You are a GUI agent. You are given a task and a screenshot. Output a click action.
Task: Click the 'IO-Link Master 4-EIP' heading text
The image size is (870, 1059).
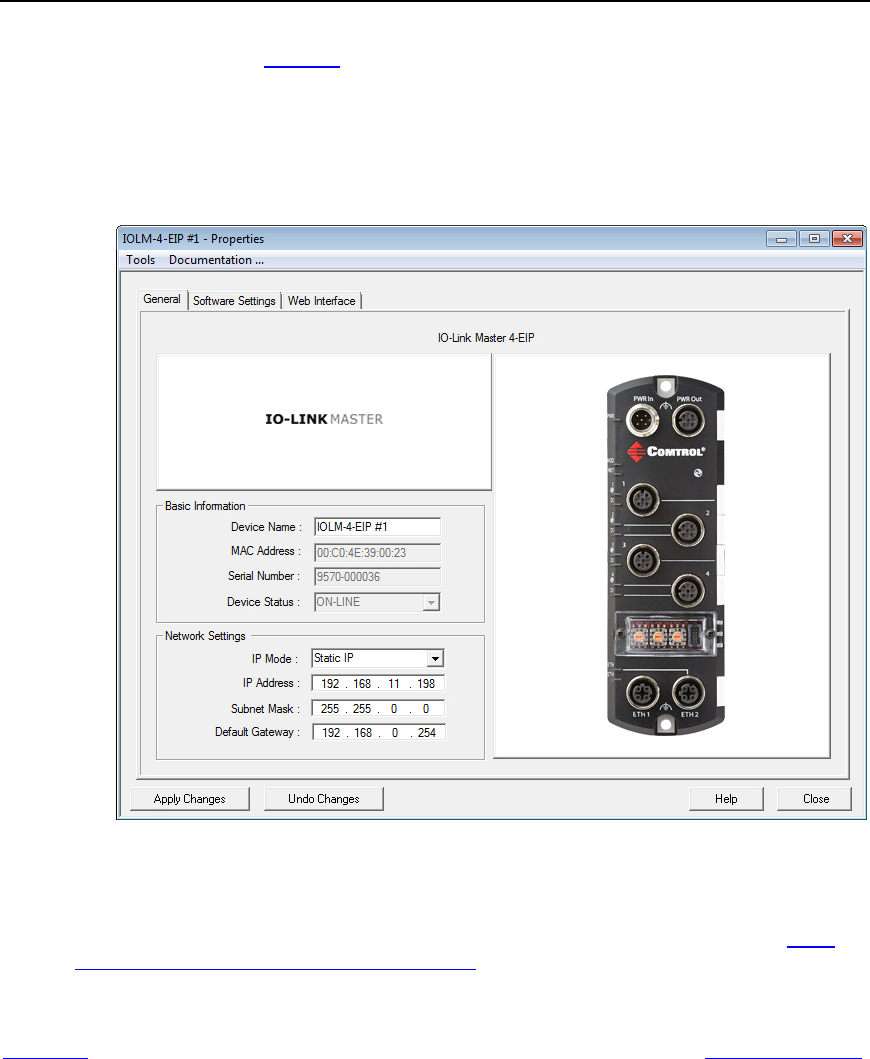click(x=486, y=338)
